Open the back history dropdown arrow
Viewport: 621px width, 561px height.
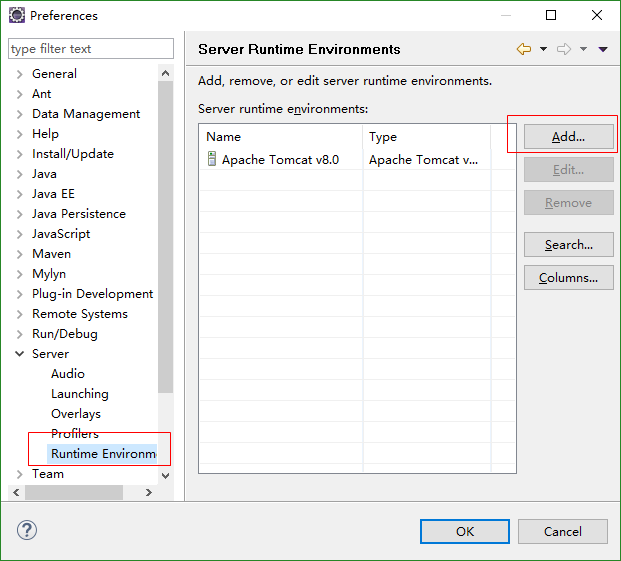coord(543,49)
